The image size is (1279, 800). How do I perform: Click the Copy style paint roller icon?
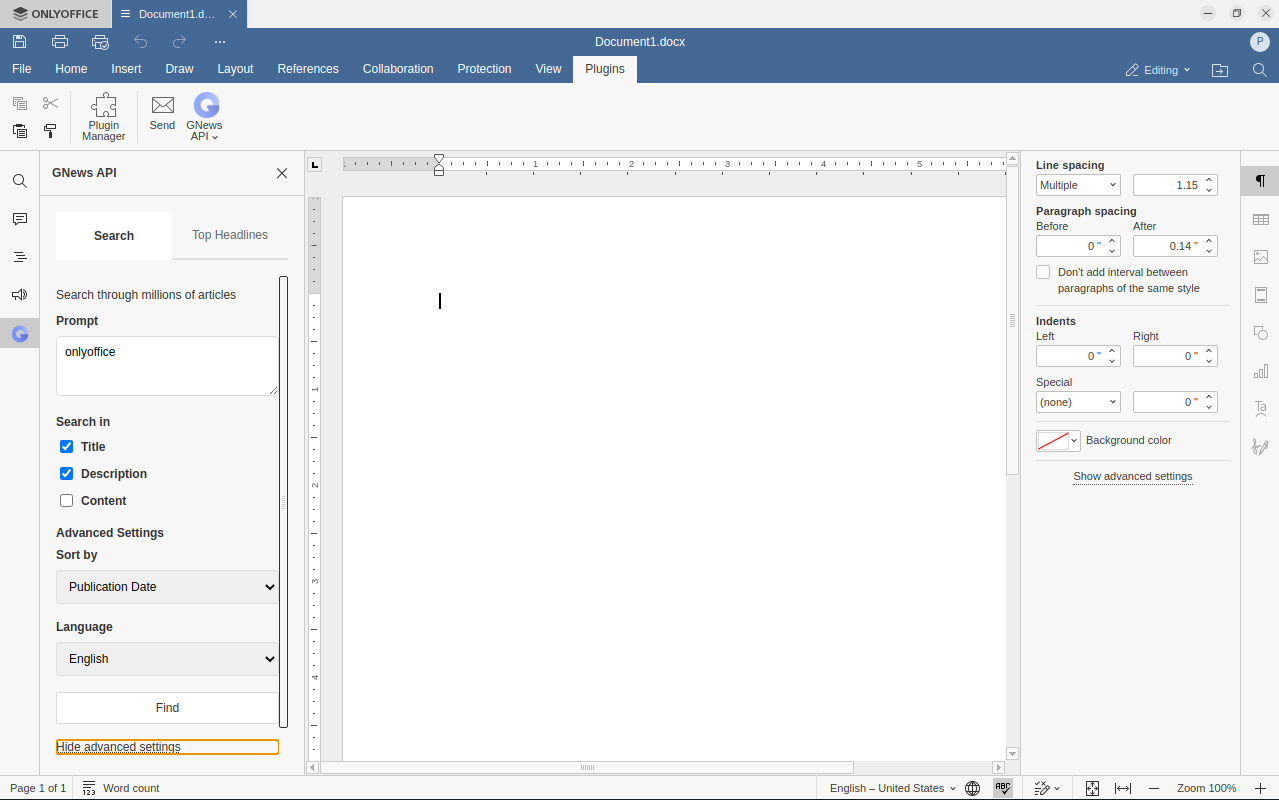50,131
